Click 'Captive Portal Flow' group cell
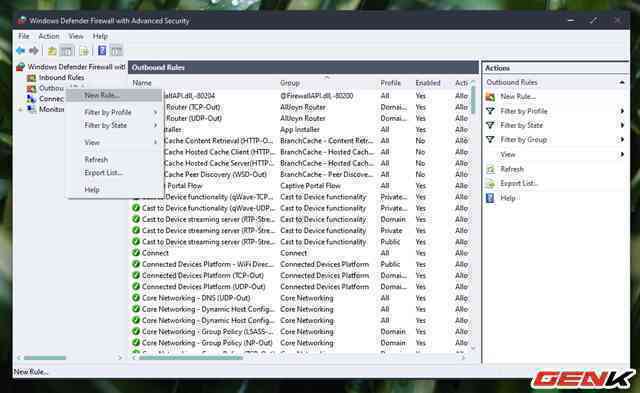640x393 pixels. (x=310, y=186)
